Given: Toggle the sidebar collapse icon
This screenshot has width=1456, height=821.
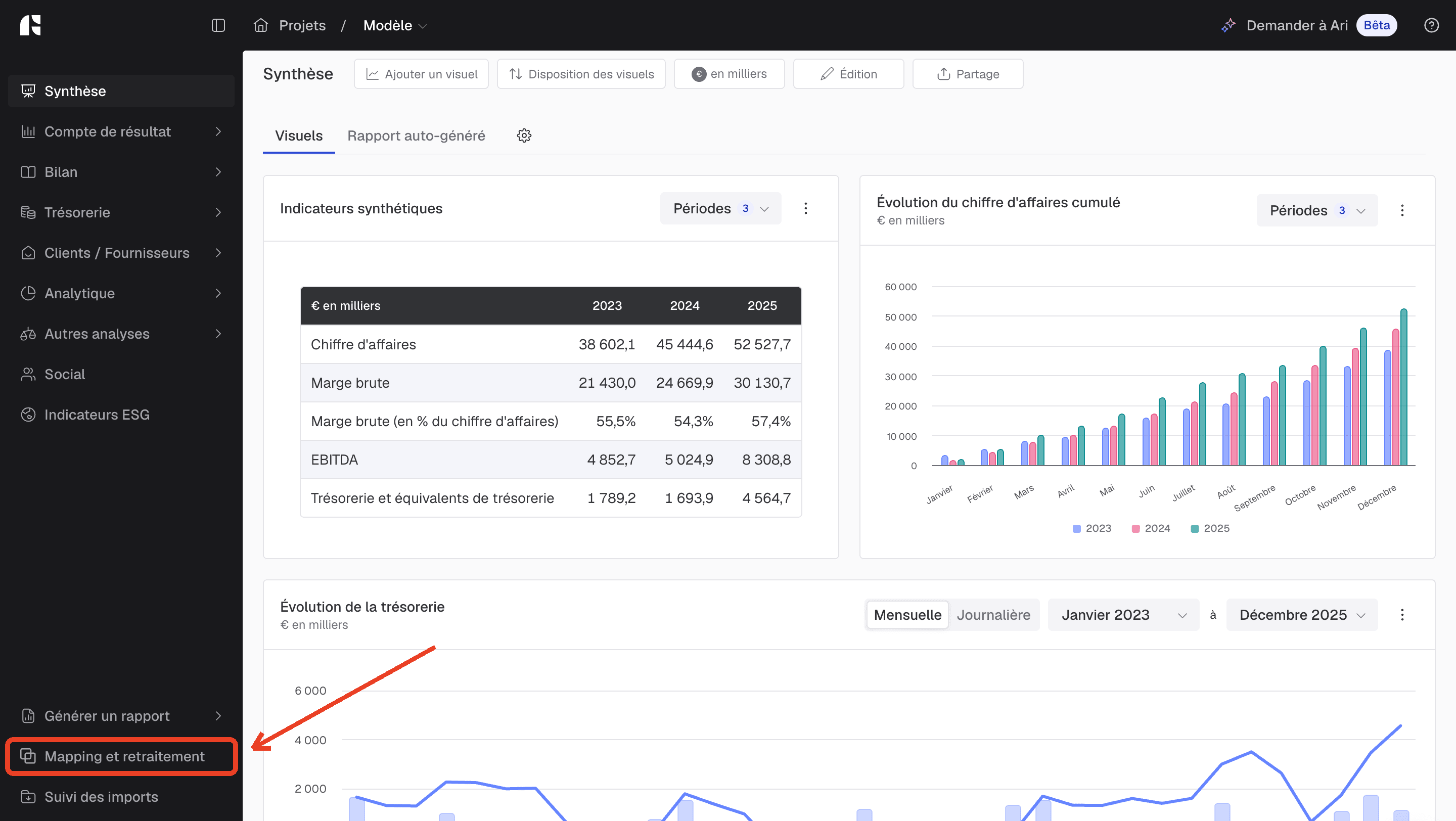Looking at the screenshot, I should click(218, 25).
